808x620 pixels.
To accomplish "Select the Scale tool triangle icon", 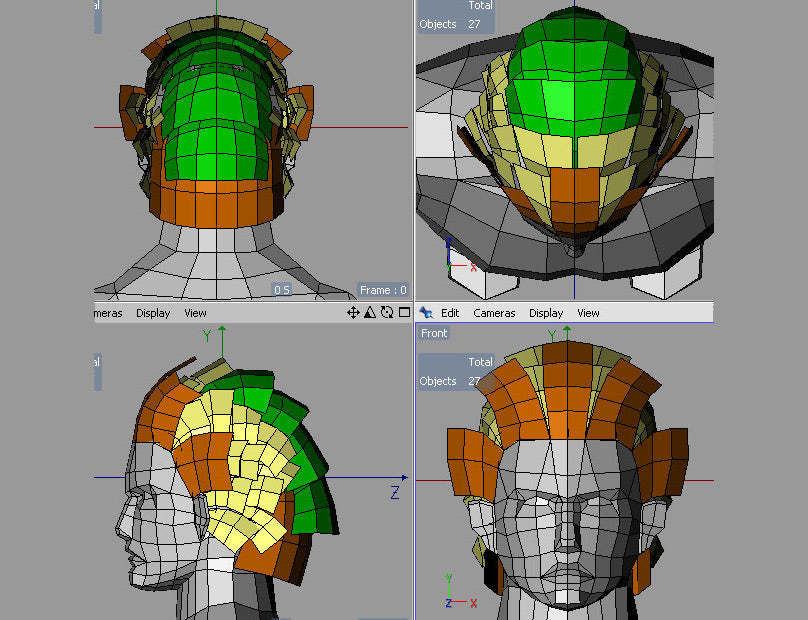I will point(370,312).
